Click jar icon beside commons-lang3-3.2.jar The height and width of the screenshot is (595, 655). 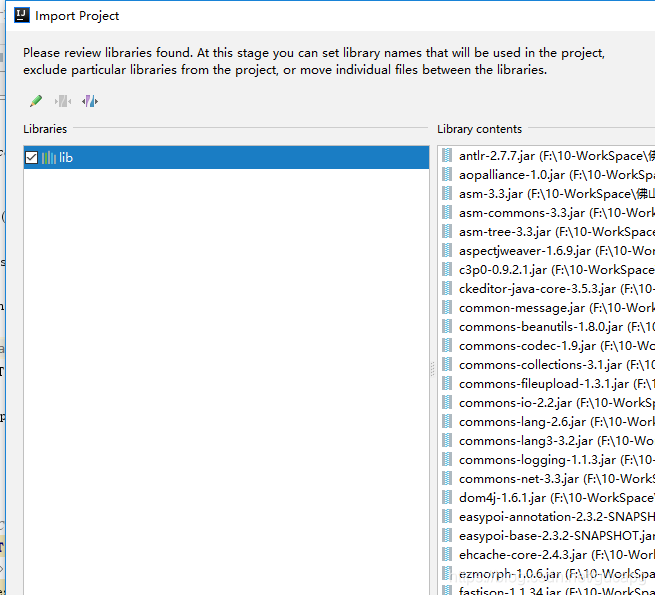point(447,440)
